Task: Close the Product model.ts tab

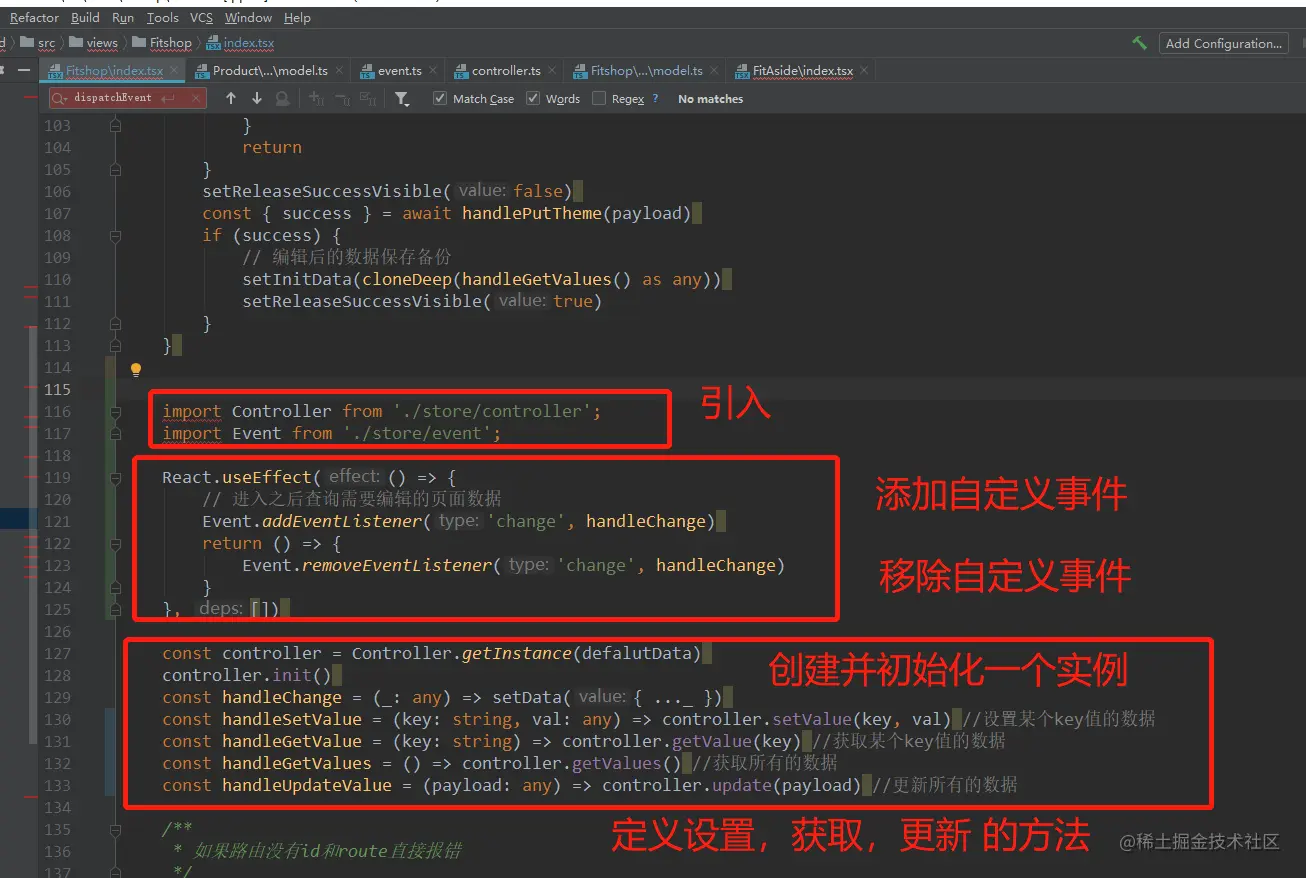Action: coord(340,71)
